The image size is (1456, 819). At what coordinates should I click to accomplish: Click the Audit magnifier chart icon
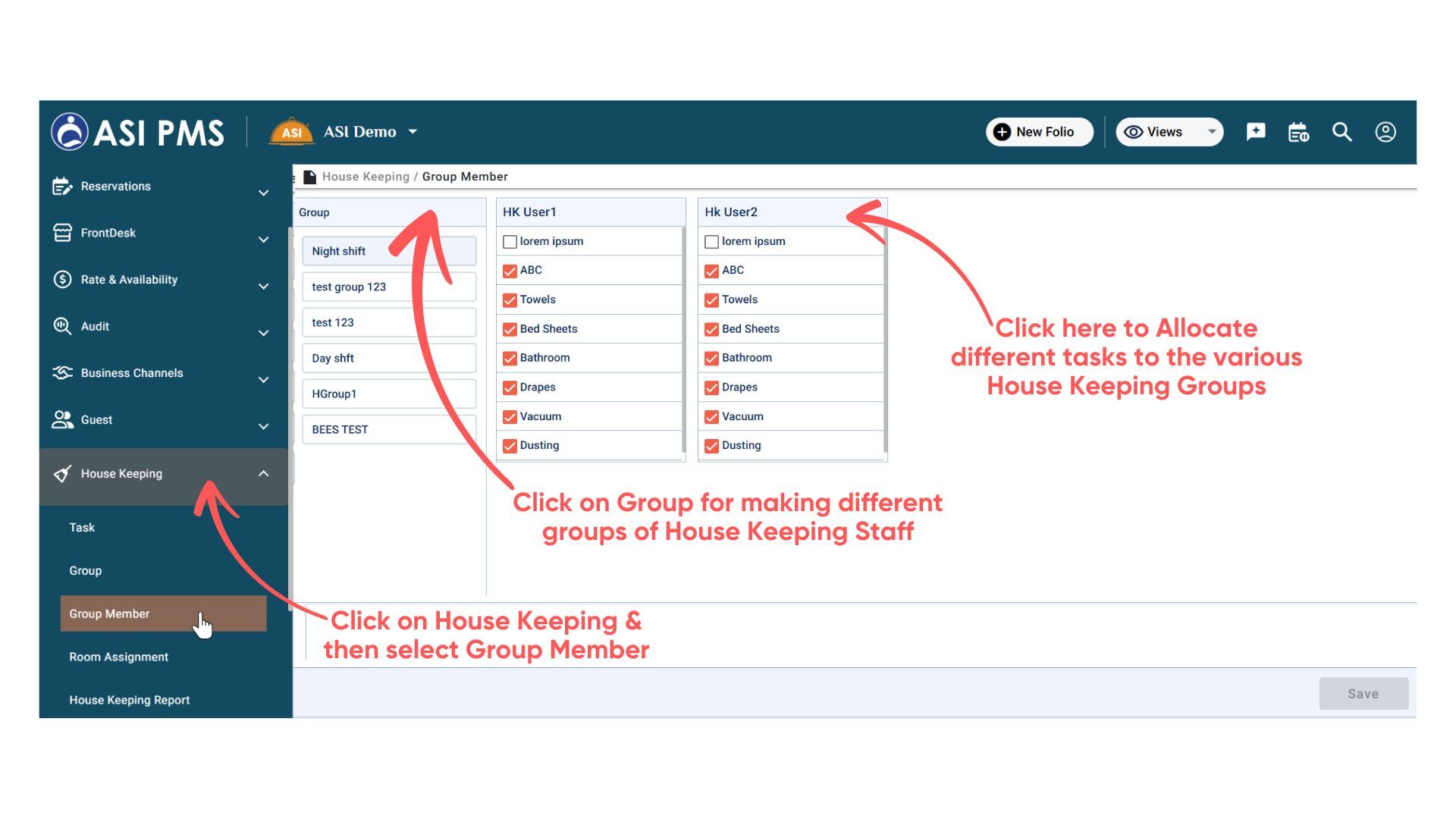tap(62, 326)
